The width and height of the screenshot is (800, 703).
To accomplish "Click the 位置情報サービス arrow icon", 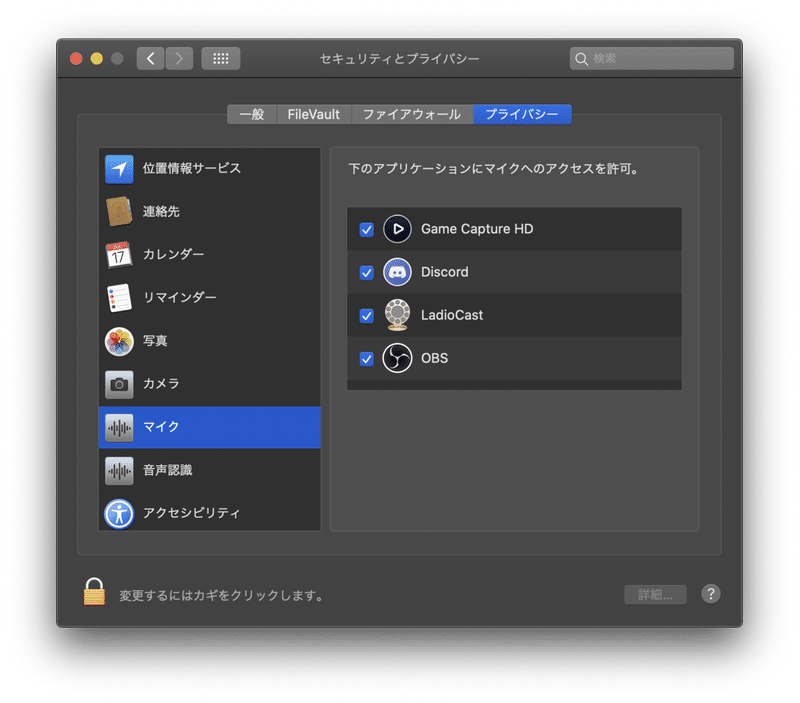I will [x=119, y=169].
